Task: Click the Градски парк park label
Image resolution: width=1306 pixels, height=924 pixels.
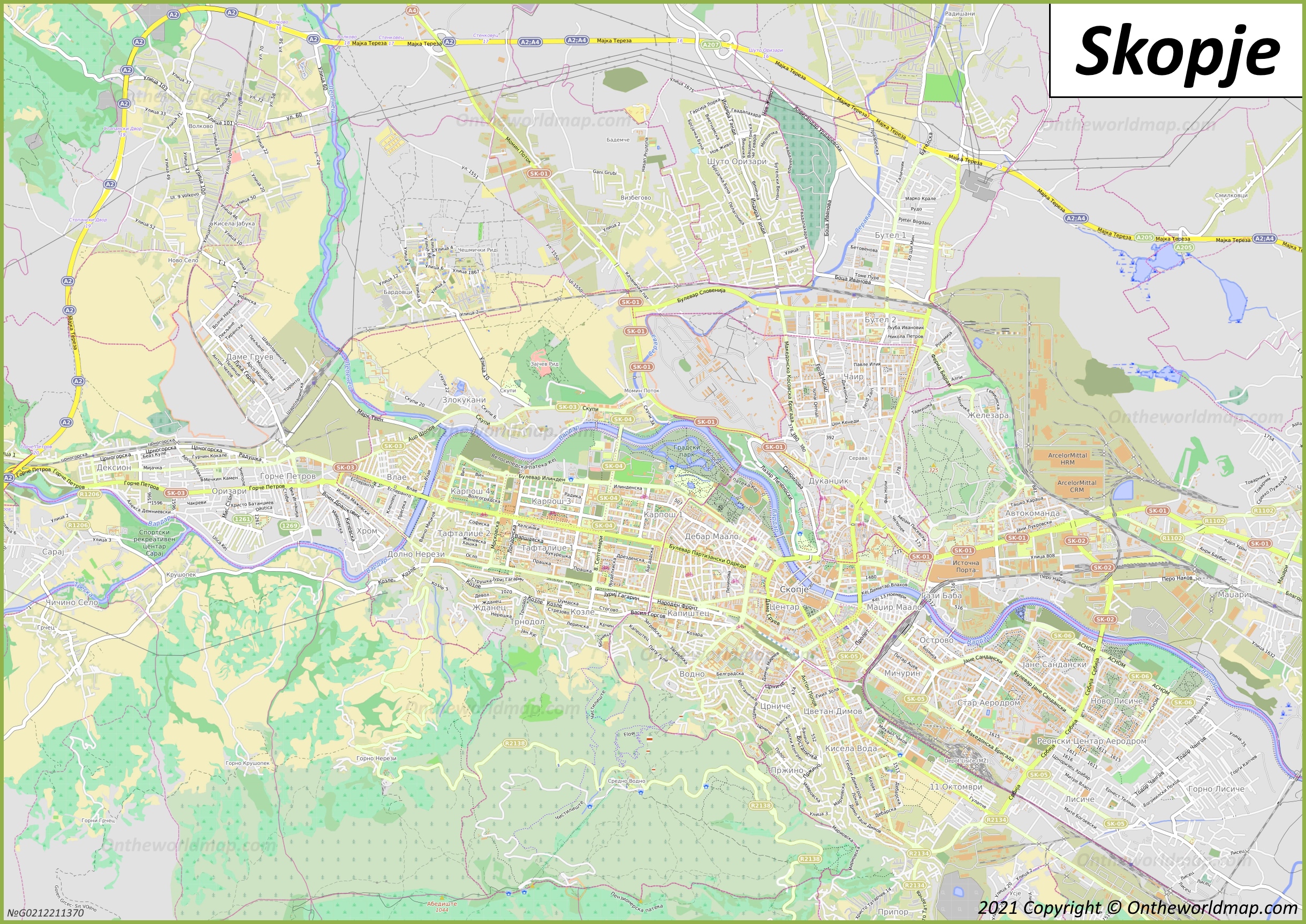Action: tap(687, 451)
